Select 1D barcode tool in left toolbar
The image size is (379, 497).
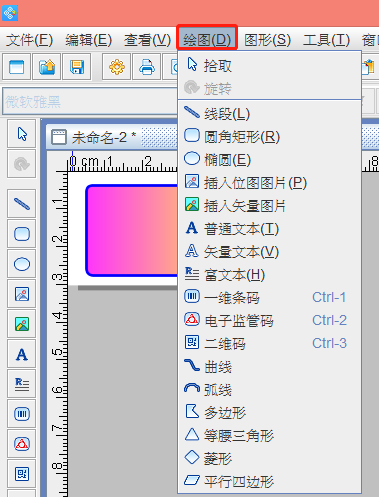click(x=22, y=414)
